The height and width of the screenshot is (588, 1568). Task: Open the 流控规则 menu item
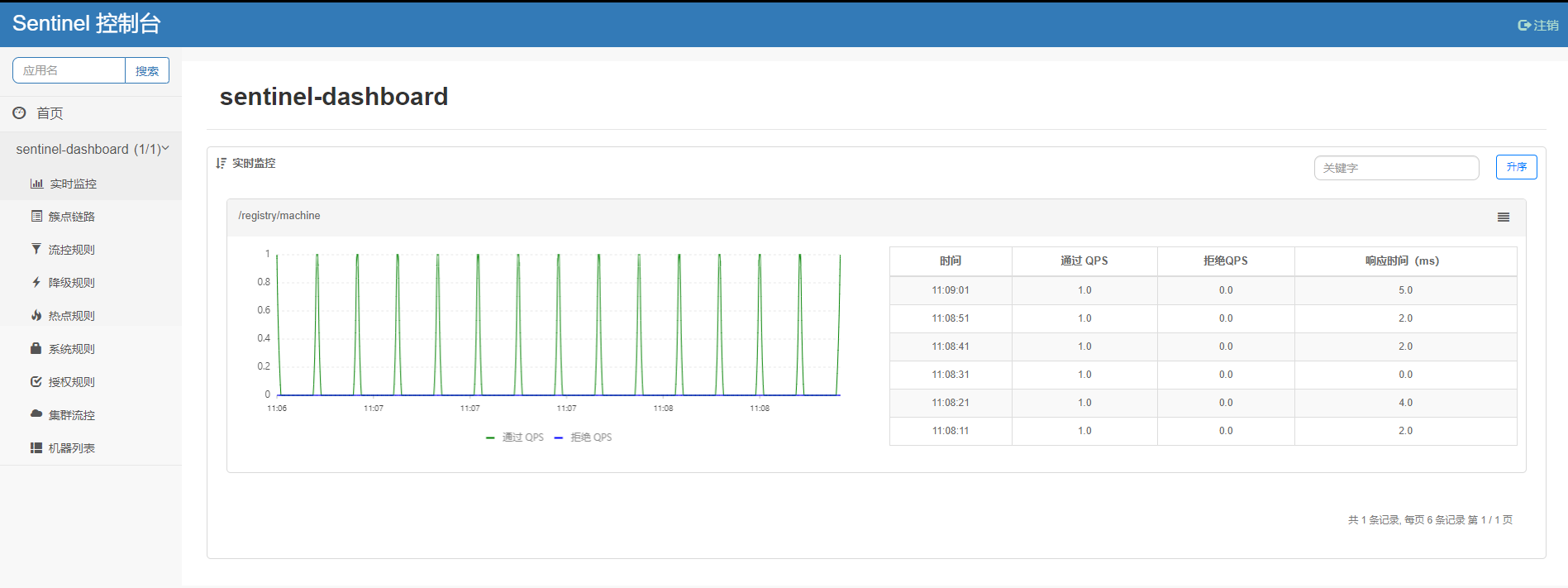(72, 250)
